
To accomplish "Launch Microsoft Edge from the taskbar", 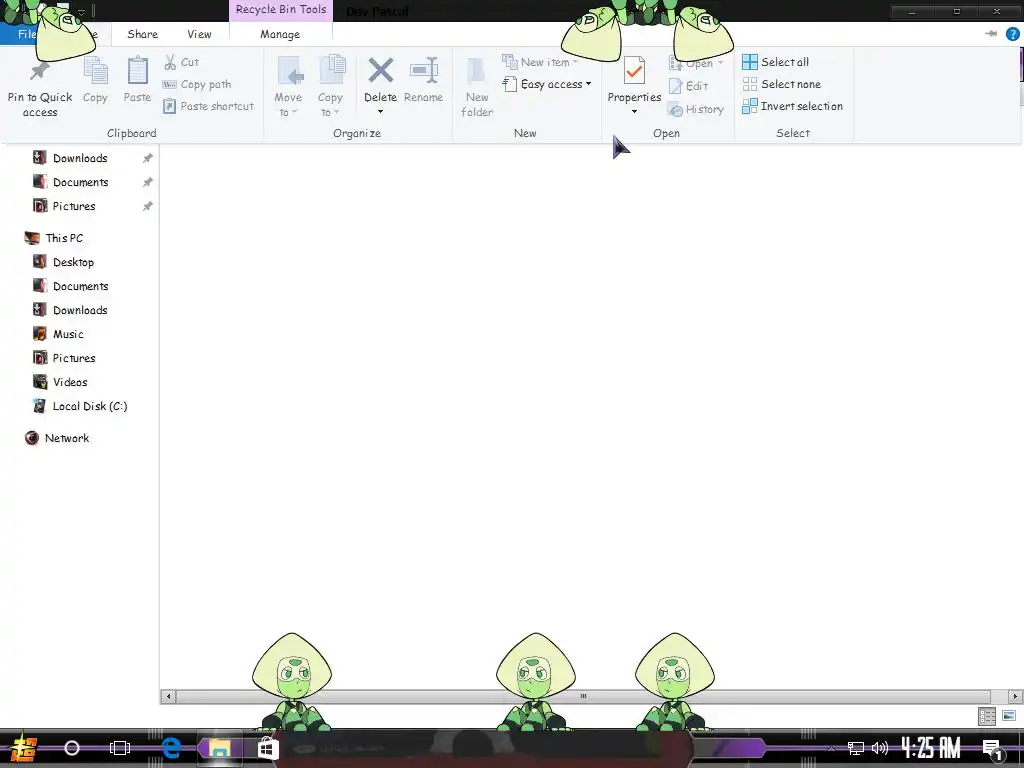I will (x=171, y=748).
